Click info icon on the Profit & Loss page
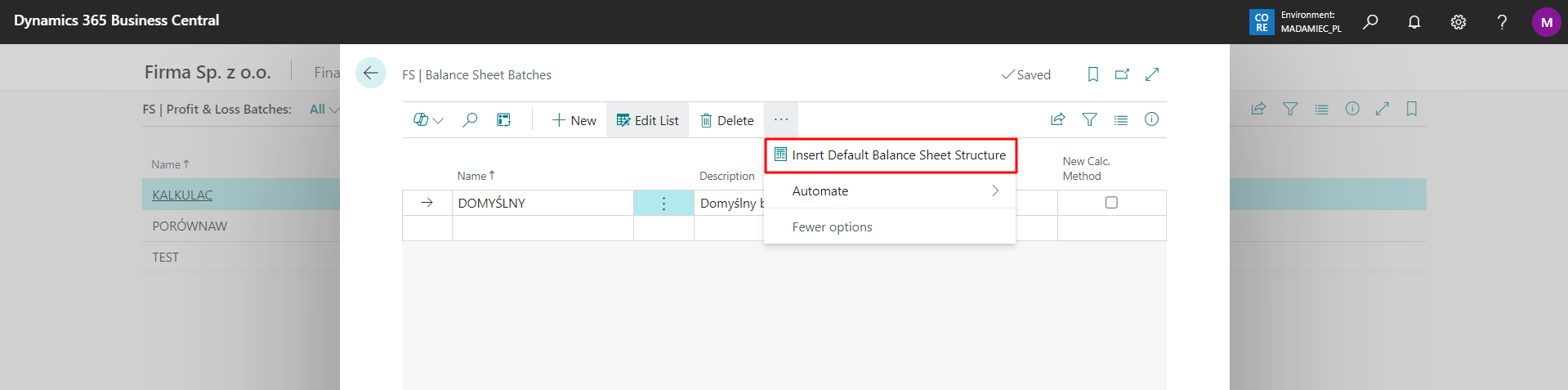This screenshot has width=1568, height=390. point(1352,109)
